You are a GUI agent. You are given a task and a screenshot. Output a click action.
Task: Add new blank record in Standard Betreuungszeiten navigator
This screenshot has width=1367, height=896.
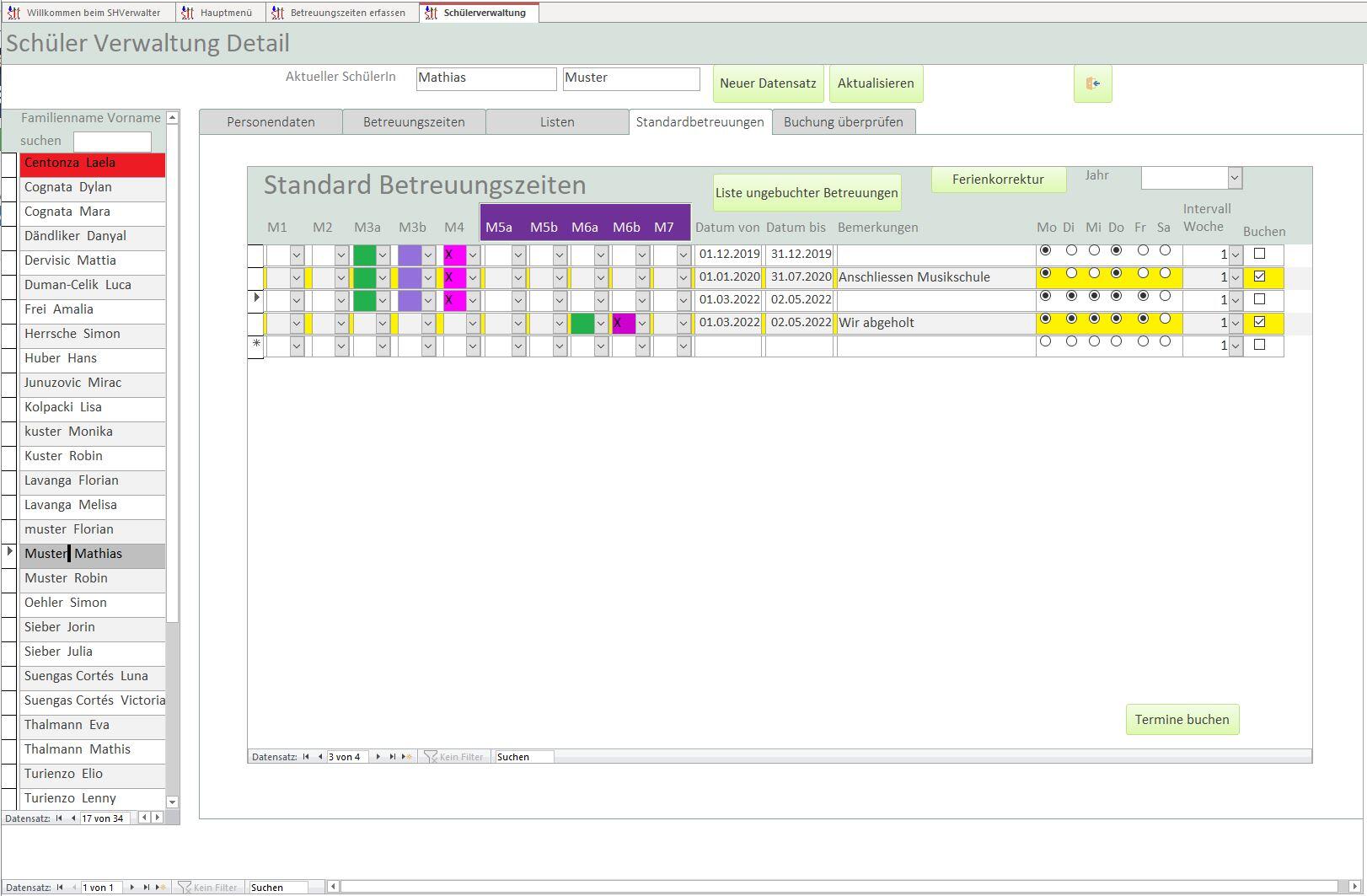[407, 757]
